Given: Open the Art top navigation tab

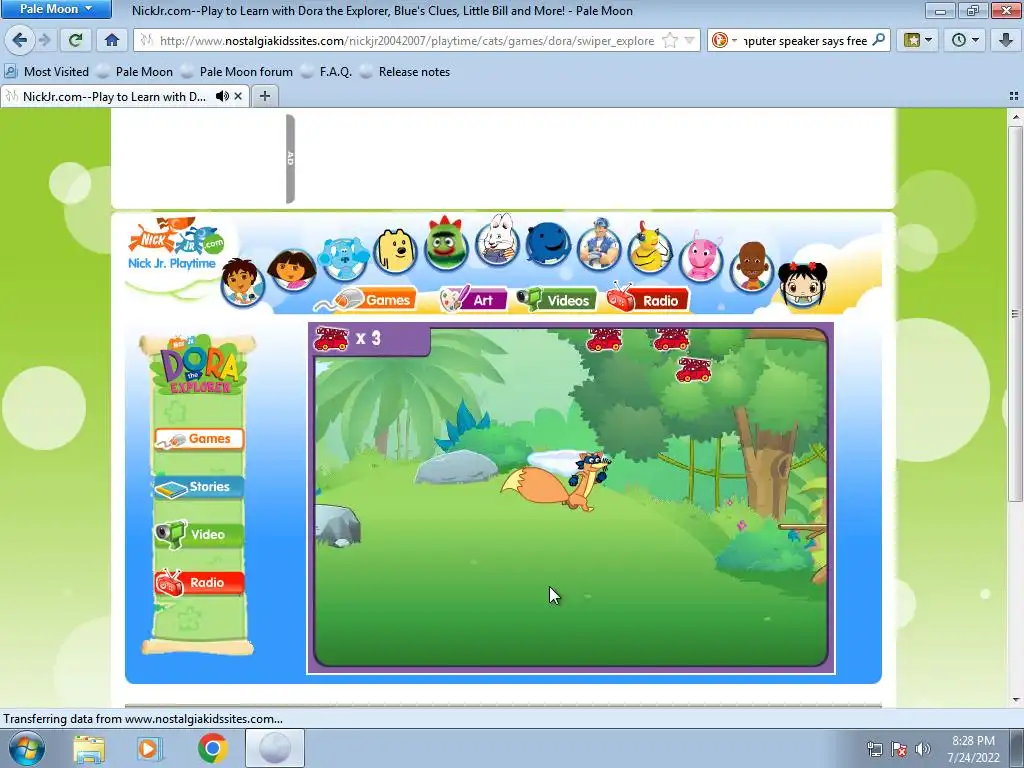Looking at the screenshot, I should [474, 300].
